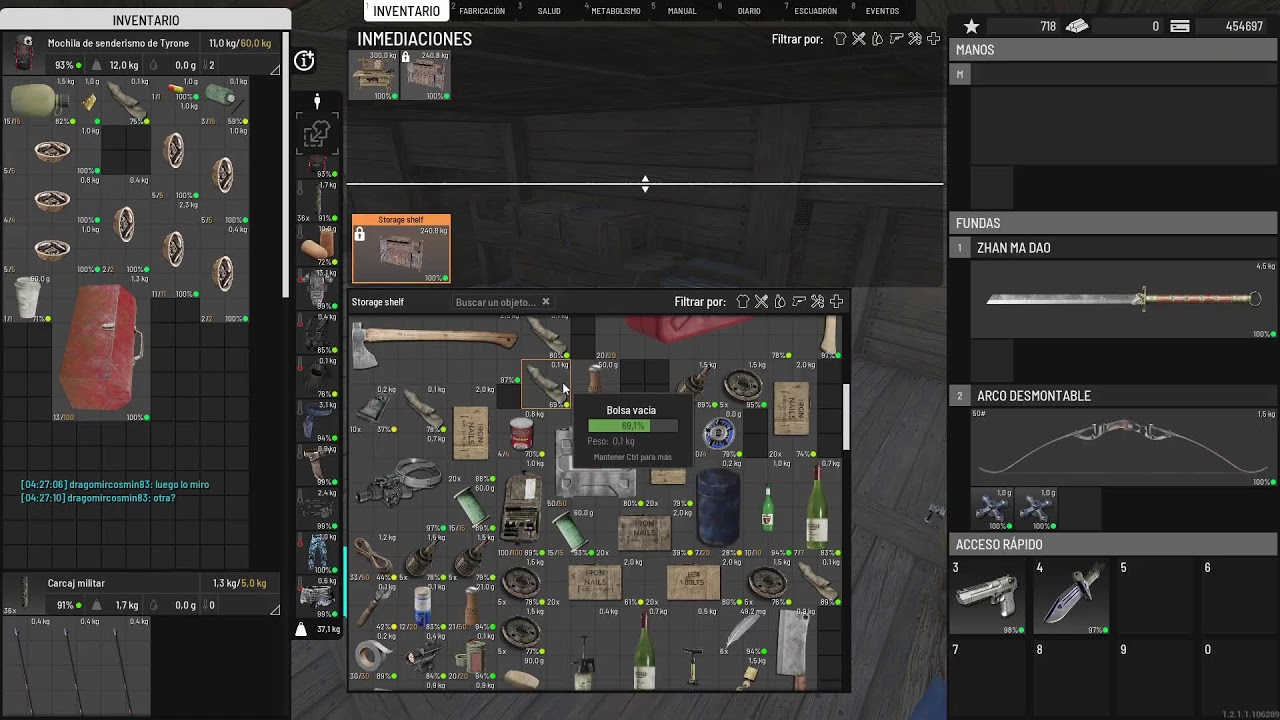The width and height of the screenshot is (1280, 720).
Task: Select the Zhan Ma Dao sword
Action: [1123, 299]
